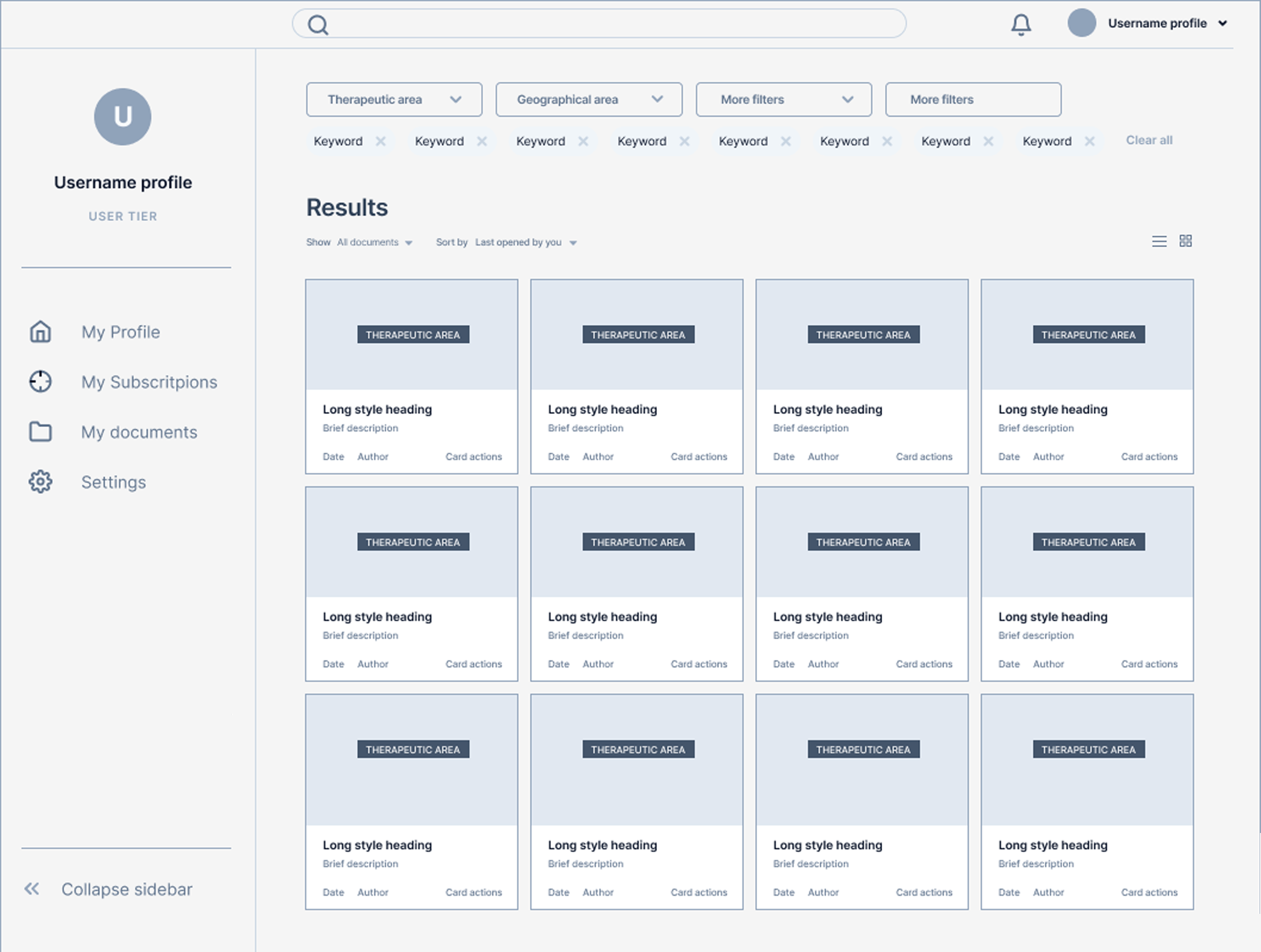Remove the last Keyword chip beside Clear all
Image resolution: width=1261 pixels, height=952 pixels.
pyautogui.click(x=1090, y=141)
